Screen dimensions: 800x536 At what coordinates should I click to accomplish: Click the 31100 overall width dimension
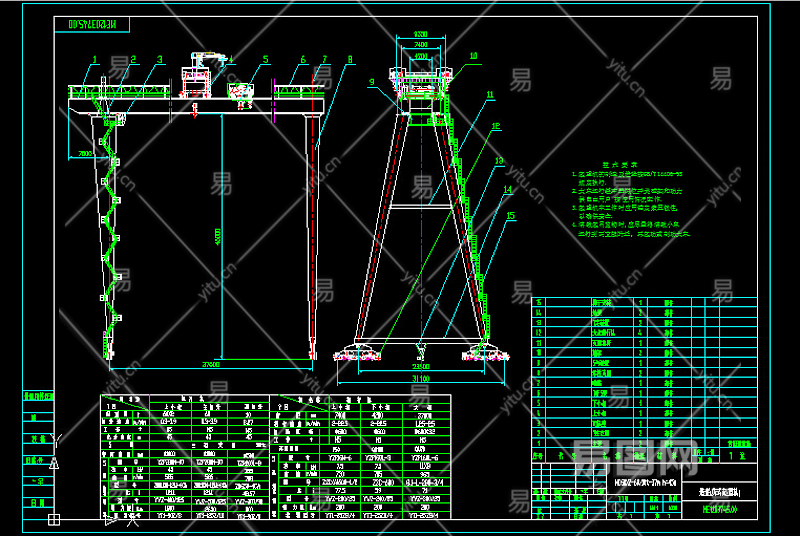coord(421,378)
